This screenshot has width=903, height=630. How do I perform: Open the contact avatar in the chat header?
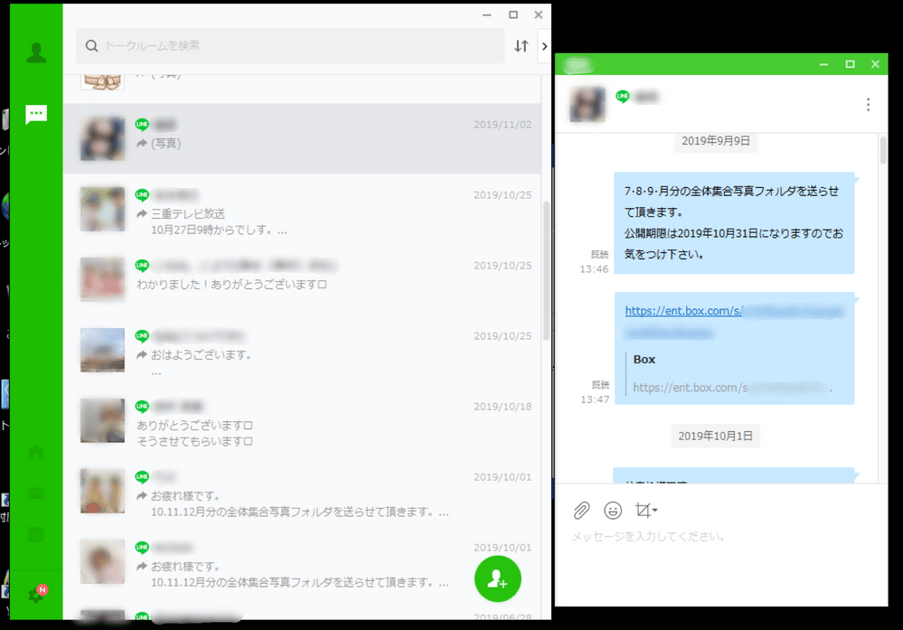[588, 104]
